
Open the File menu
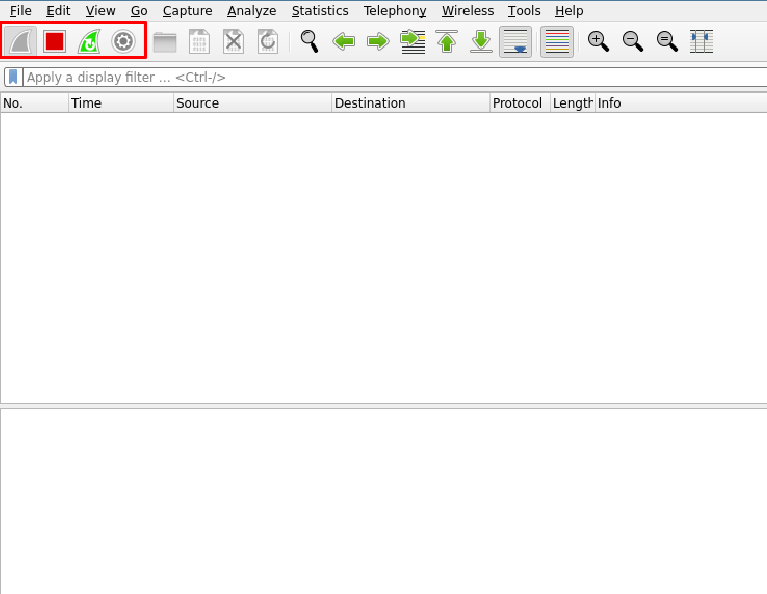click(21, 10)
